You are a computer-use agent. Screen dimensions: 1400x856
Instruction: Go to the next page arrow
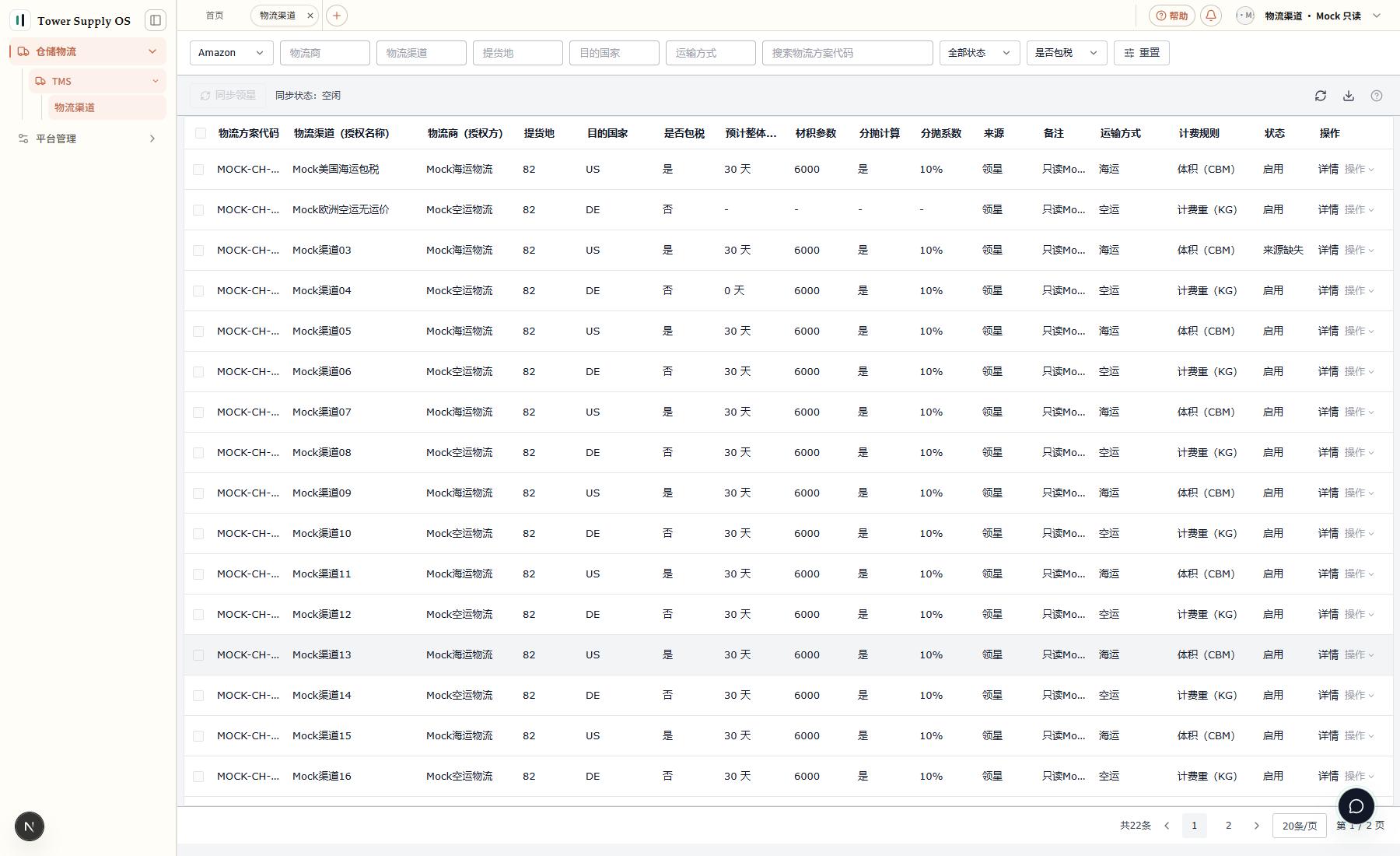coord(1256,826)
